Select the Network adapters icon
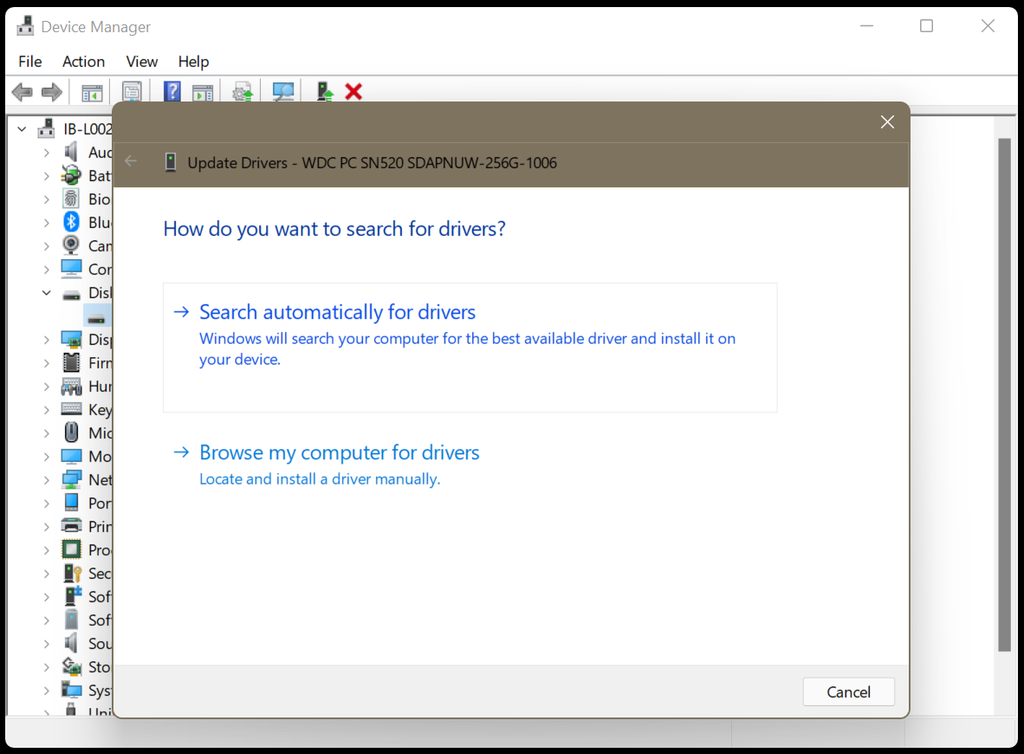Image resolution: width=1024 pixels, height=754 pixels. pos(71,480)
